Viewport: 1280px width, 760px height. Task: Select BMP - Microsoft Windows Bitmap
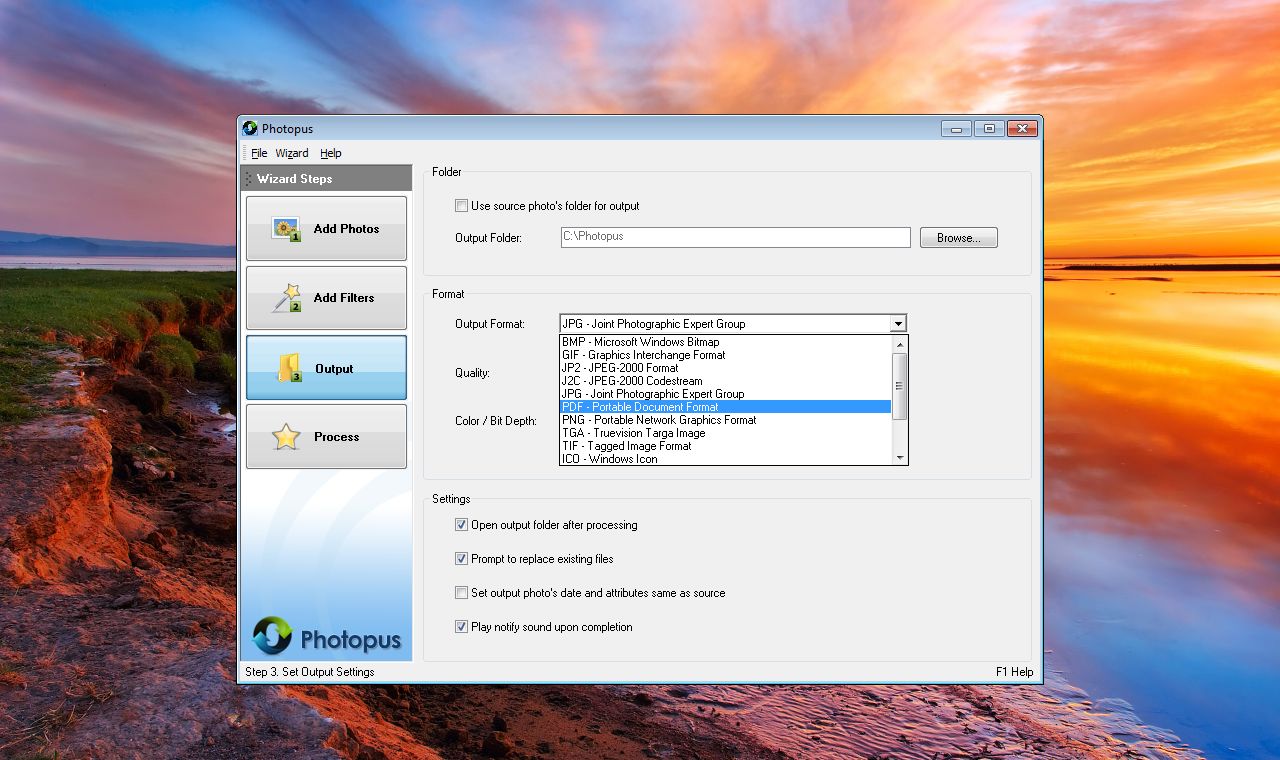(725, 342)
